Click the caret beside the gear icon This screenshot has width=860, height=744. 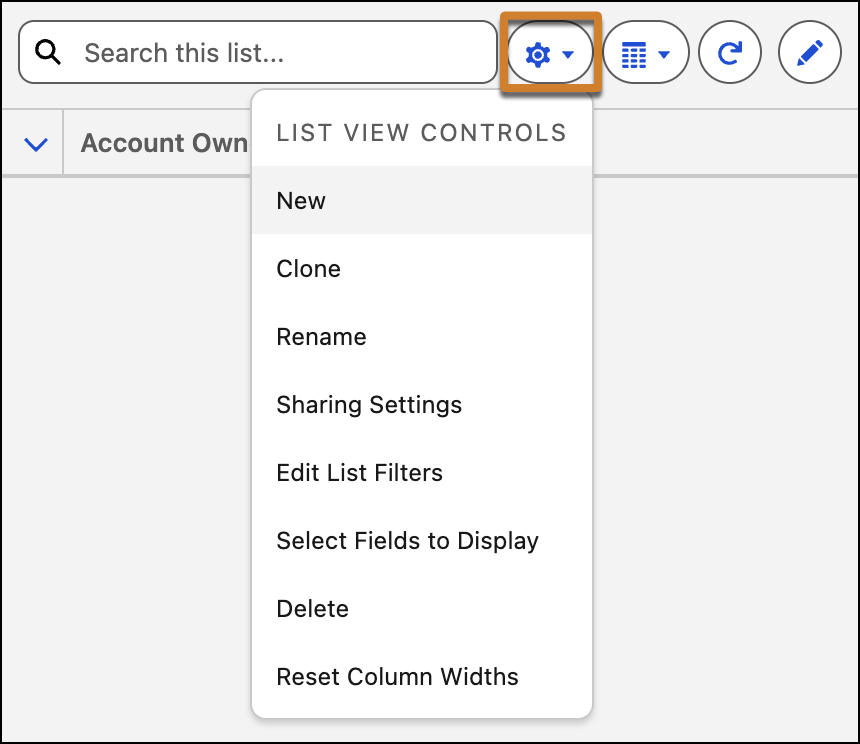point(568,55)
